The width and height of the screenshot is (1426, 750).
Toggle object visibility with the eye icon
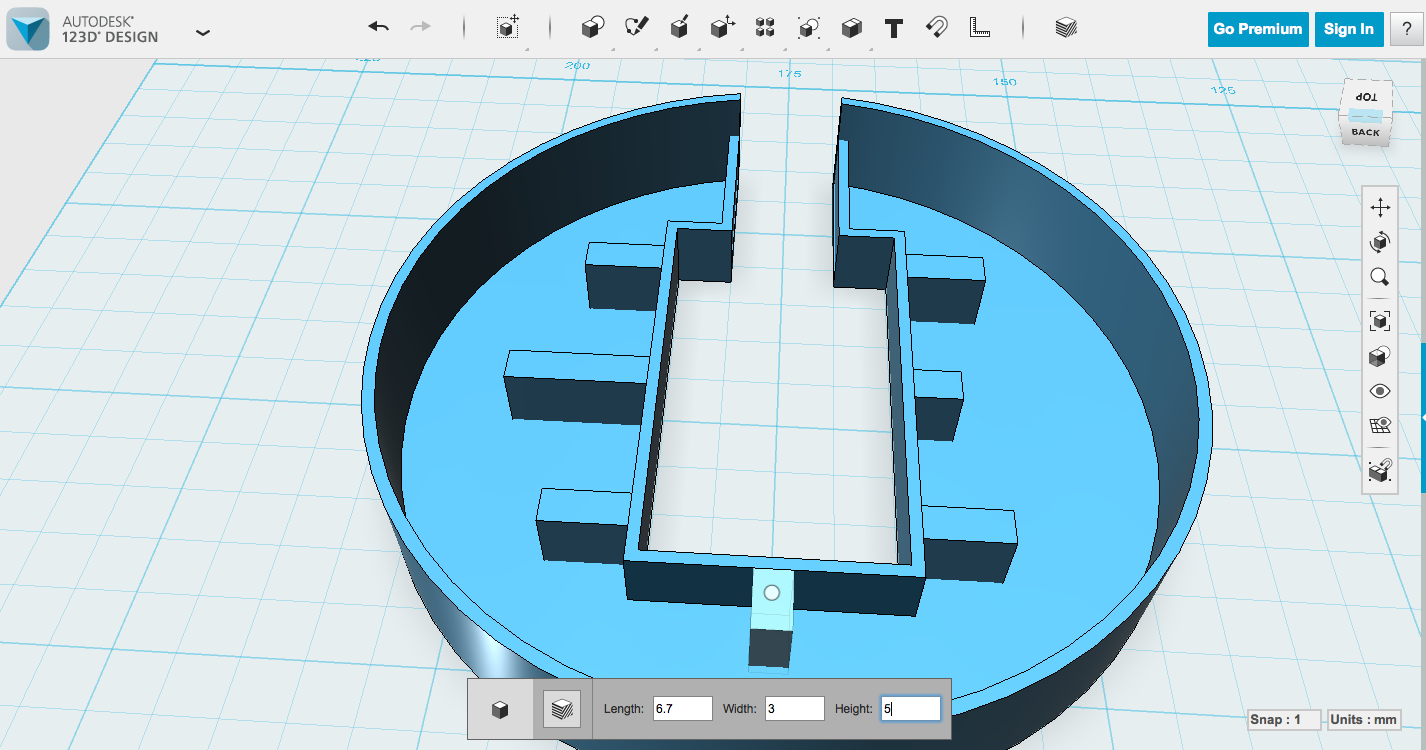coord(1380,390)
